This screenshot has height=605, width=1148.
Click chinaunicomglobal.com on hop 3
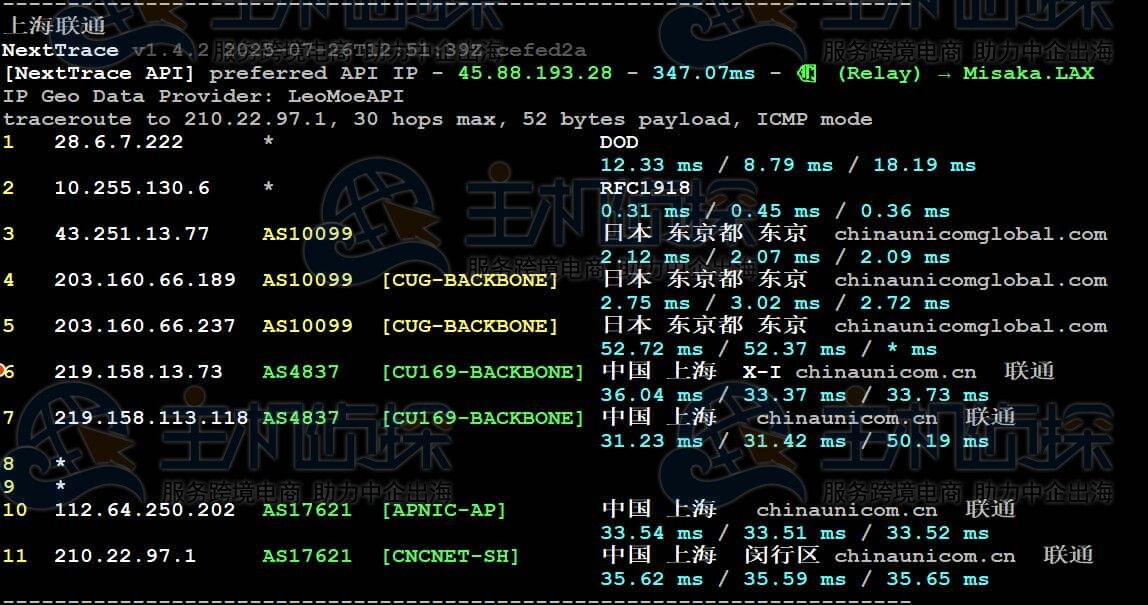971,235
